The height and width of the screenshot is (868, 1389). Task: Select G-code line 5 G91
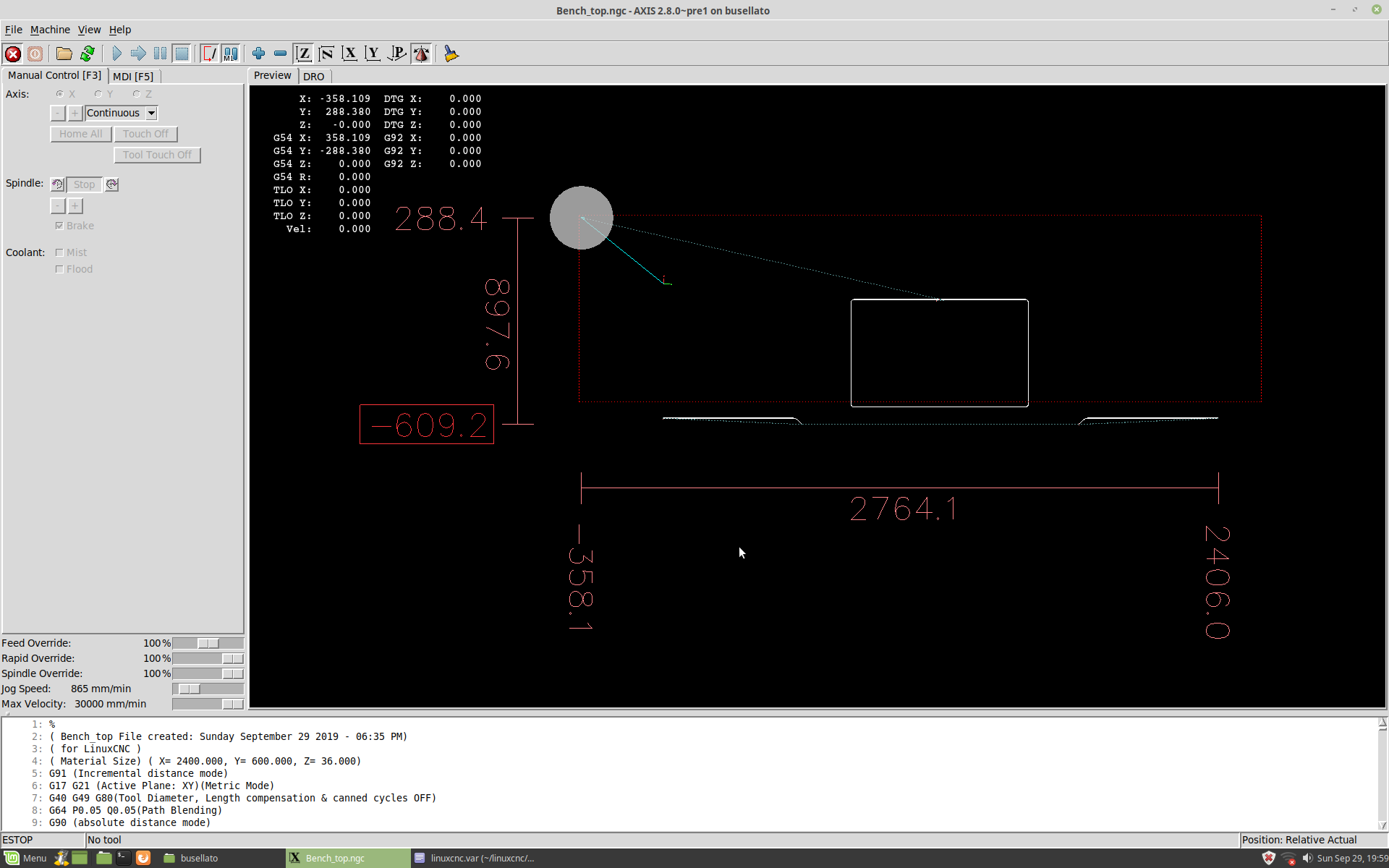click(x=137, y=773)
